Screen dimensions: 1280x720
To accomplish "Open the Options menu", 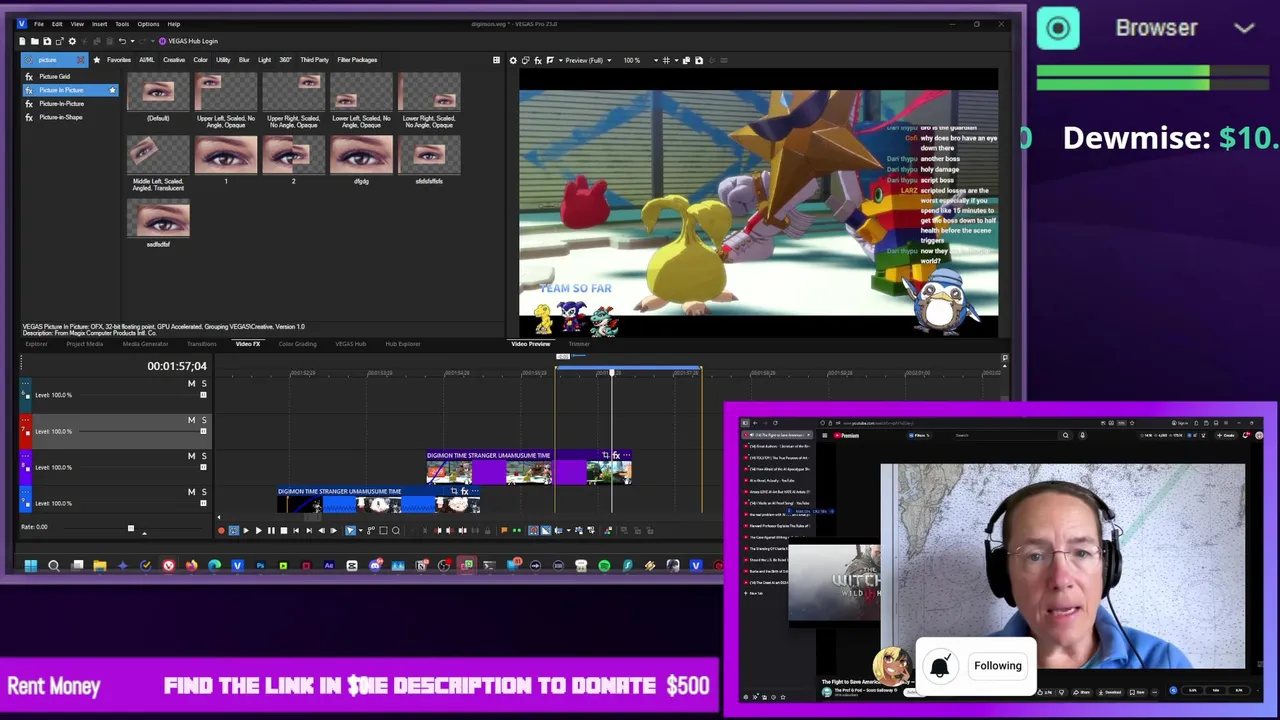I will click(148, 24).
